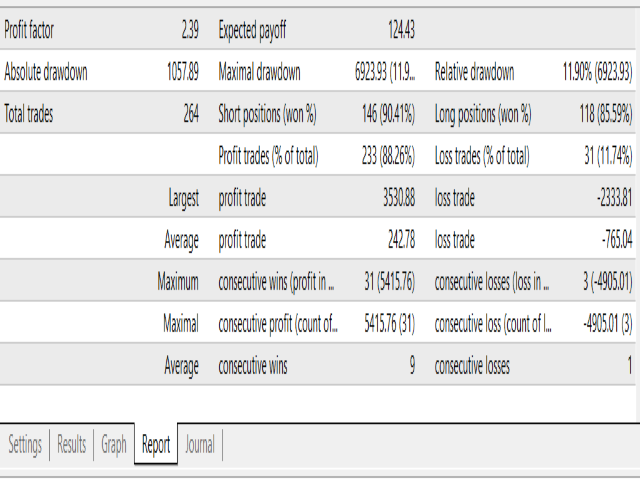Open the Results tab
The height and width of the screenshot is (480, 640).
71,445
